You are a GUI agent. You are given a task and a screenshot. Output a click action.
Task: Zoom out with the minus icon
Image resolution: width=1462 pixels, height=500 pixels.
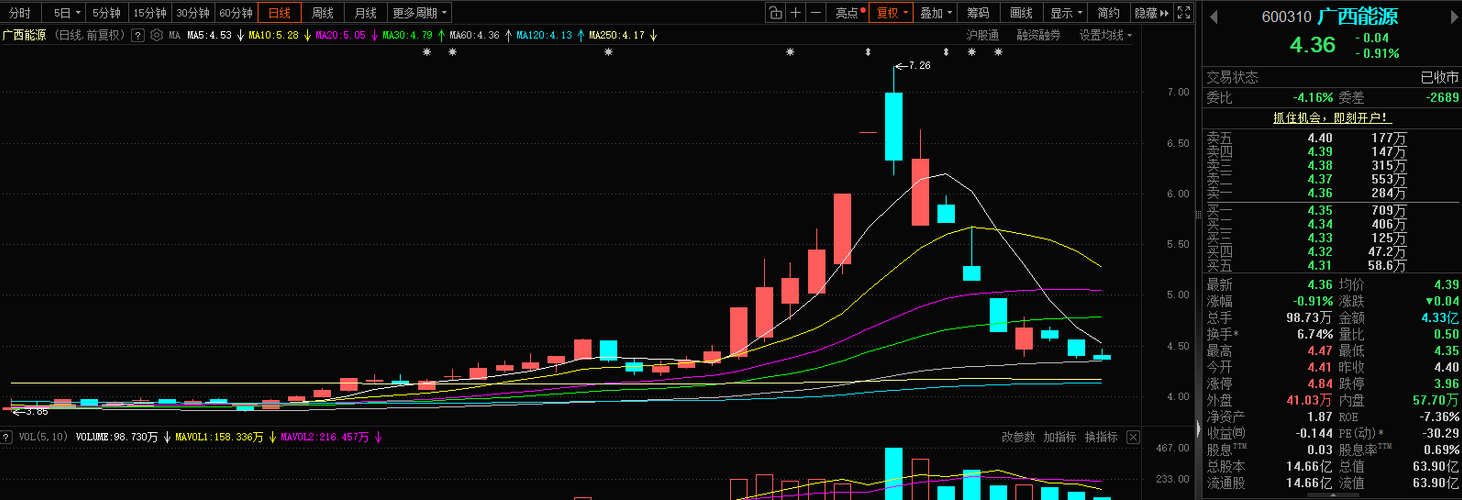coord(816,13)
